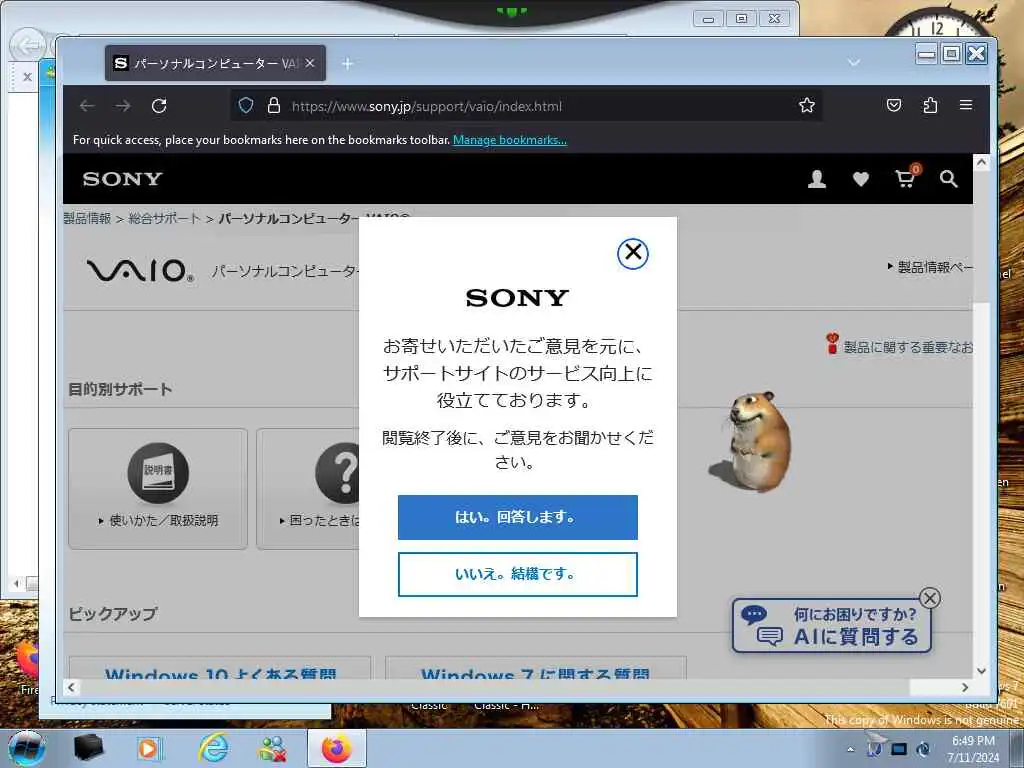The width and height of the screenshot is (1024, 768).
Task: Close the Sony survey popup with the X icon
Action: (632, 253)
